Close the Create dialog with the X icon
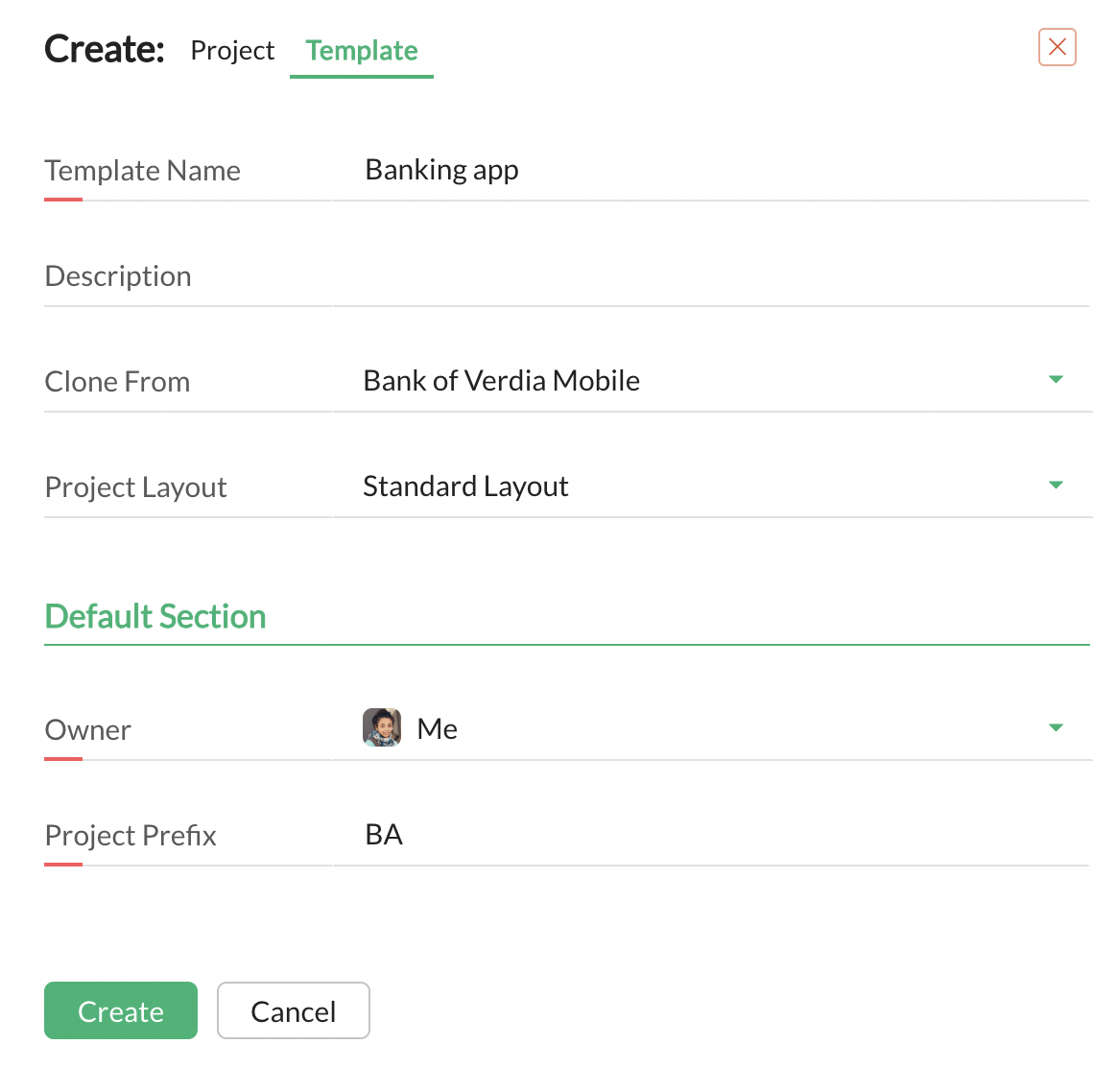This screenshot has height=1092, width=1117. [x=1057, y=47]
